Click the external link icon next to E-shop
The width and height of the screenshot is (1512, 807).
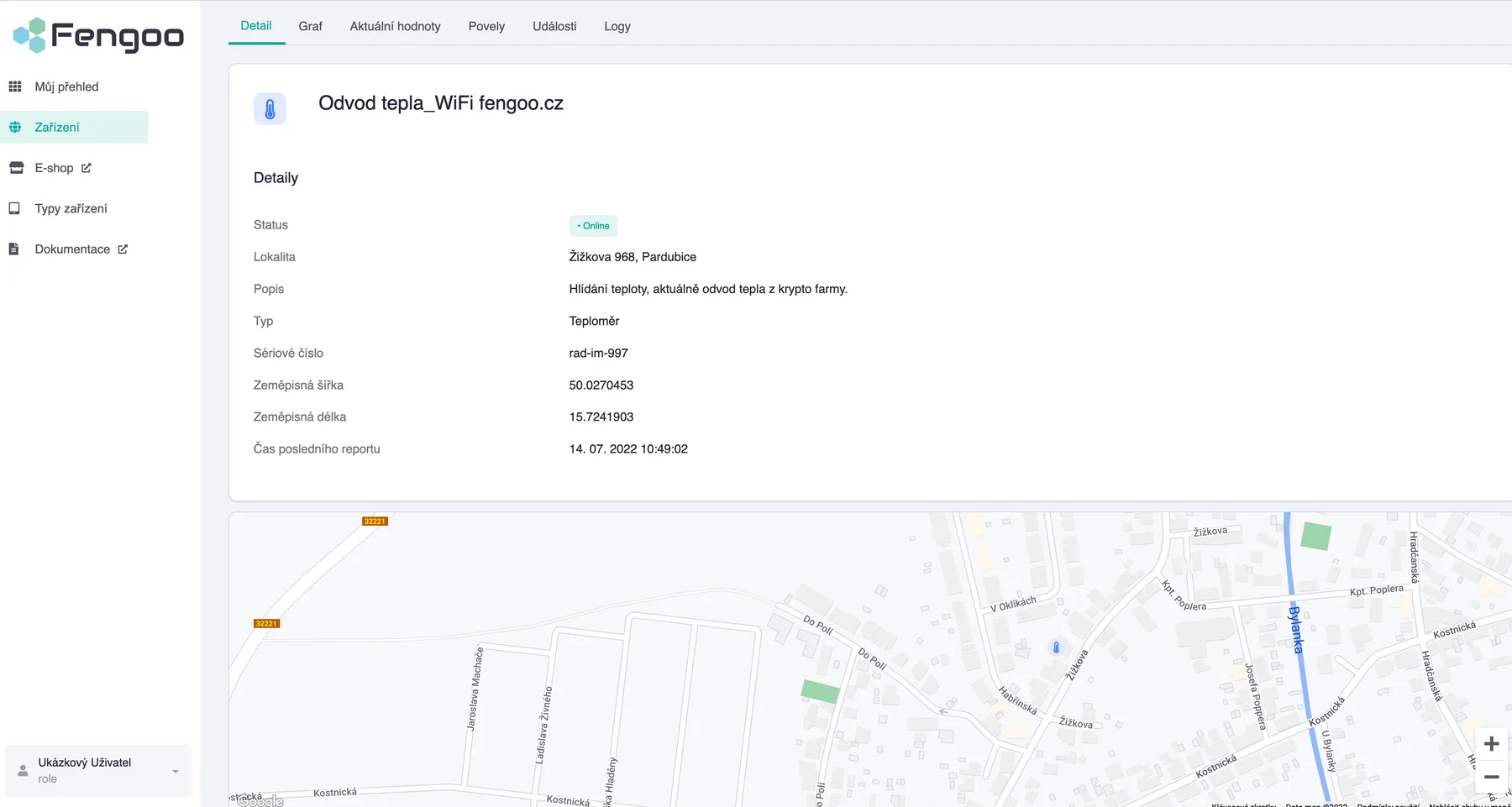pyautogui.click(x=86, y=168)
